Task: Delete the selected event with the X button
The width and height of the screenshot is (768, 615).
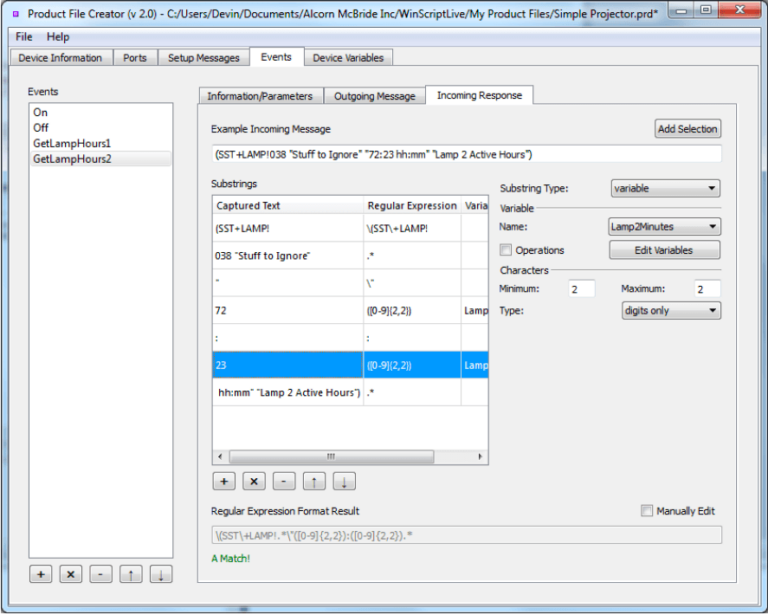Action: [x=71, y=574]
